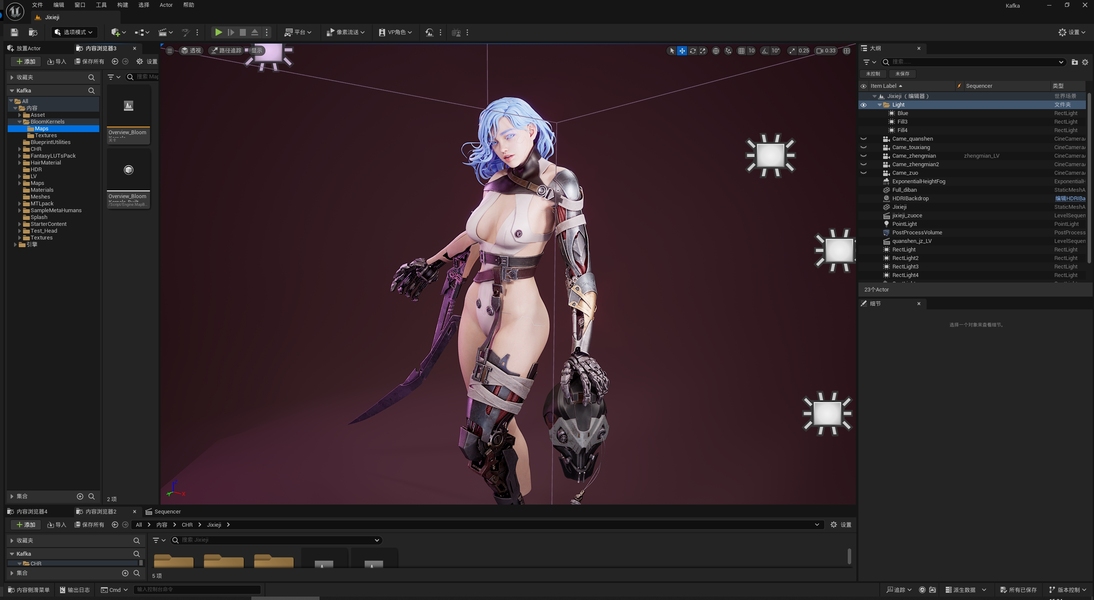Toggle world/local coordinate globe icon

click(716, 50)
